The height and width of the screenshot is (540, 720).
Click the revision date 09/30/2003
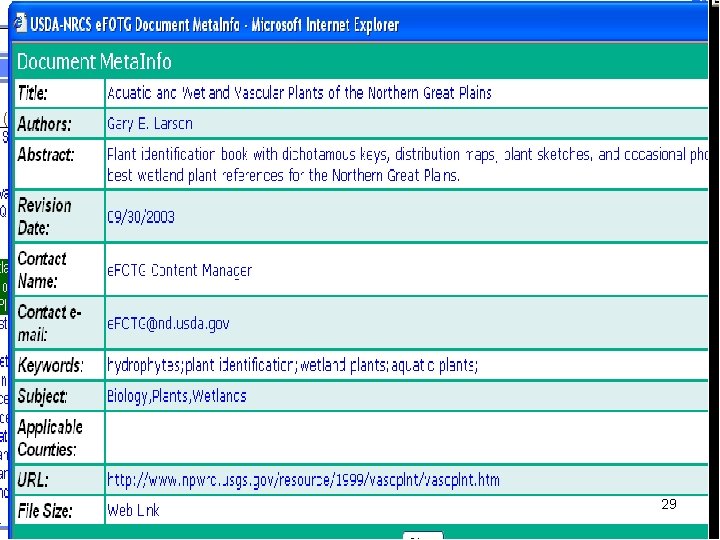pyautogui.click(x=141, y=217)
